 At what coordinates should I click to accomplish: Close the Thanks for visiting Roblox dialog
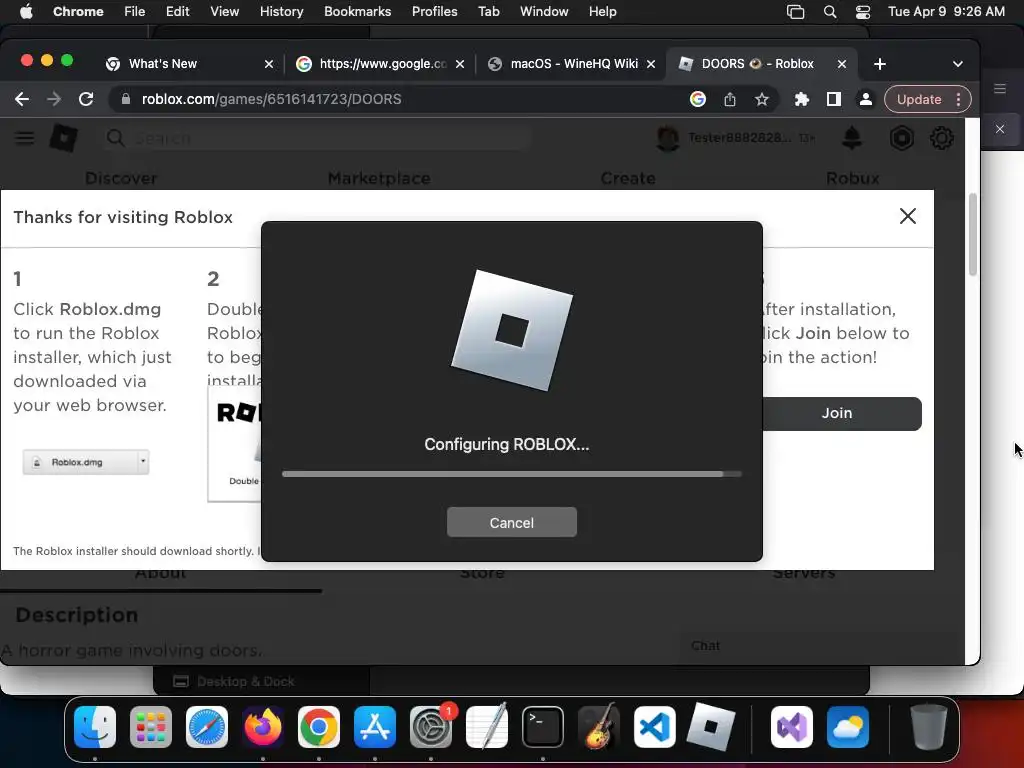pos(908,216)
